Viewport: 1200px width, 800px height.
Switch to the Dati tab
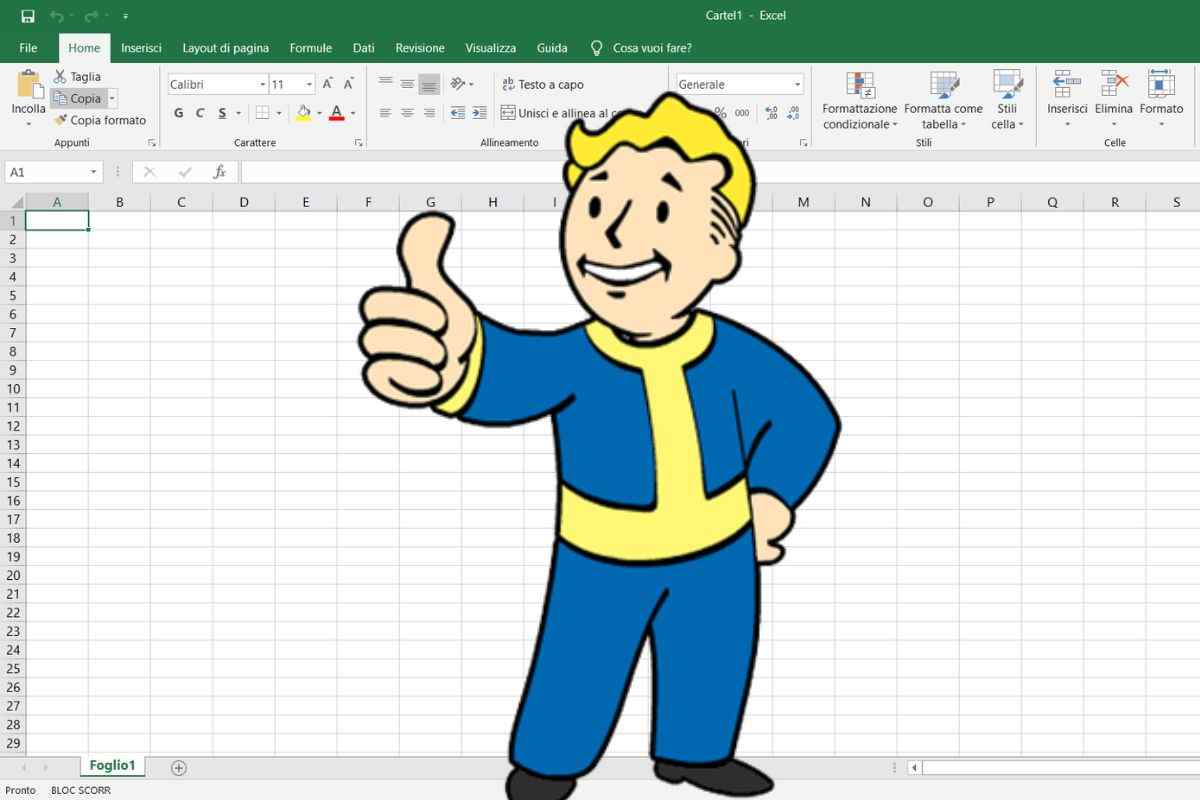point(364,48)
